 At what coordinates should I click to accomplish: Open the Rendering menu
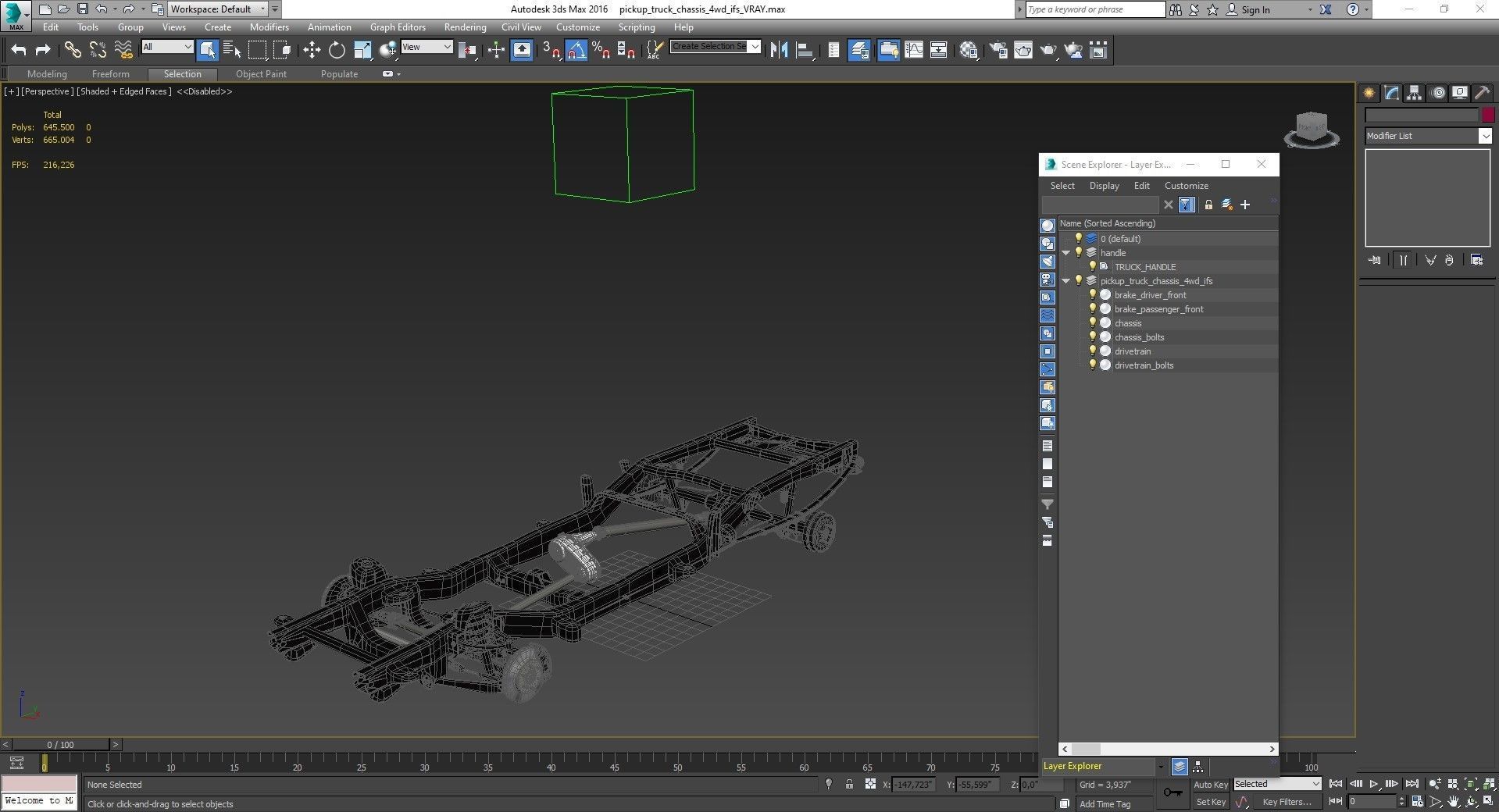tap(465, 27)
